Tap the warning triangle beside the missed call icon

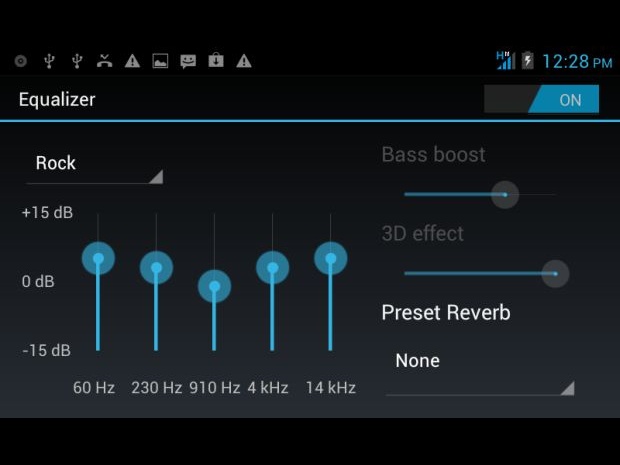[132, 61]
